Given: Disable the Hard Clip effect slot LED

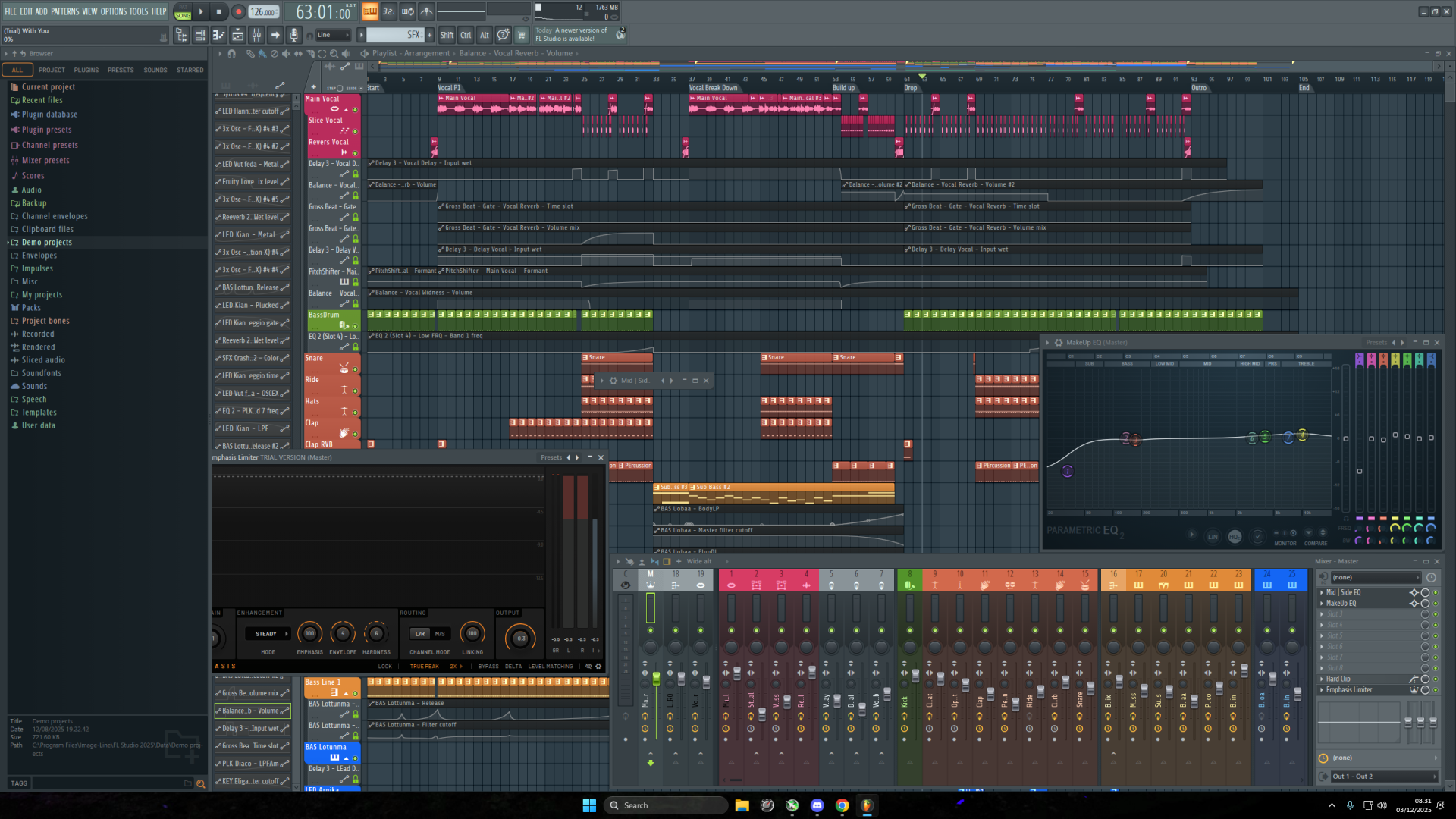Looking at the screenshot, I should point(1435,679).
